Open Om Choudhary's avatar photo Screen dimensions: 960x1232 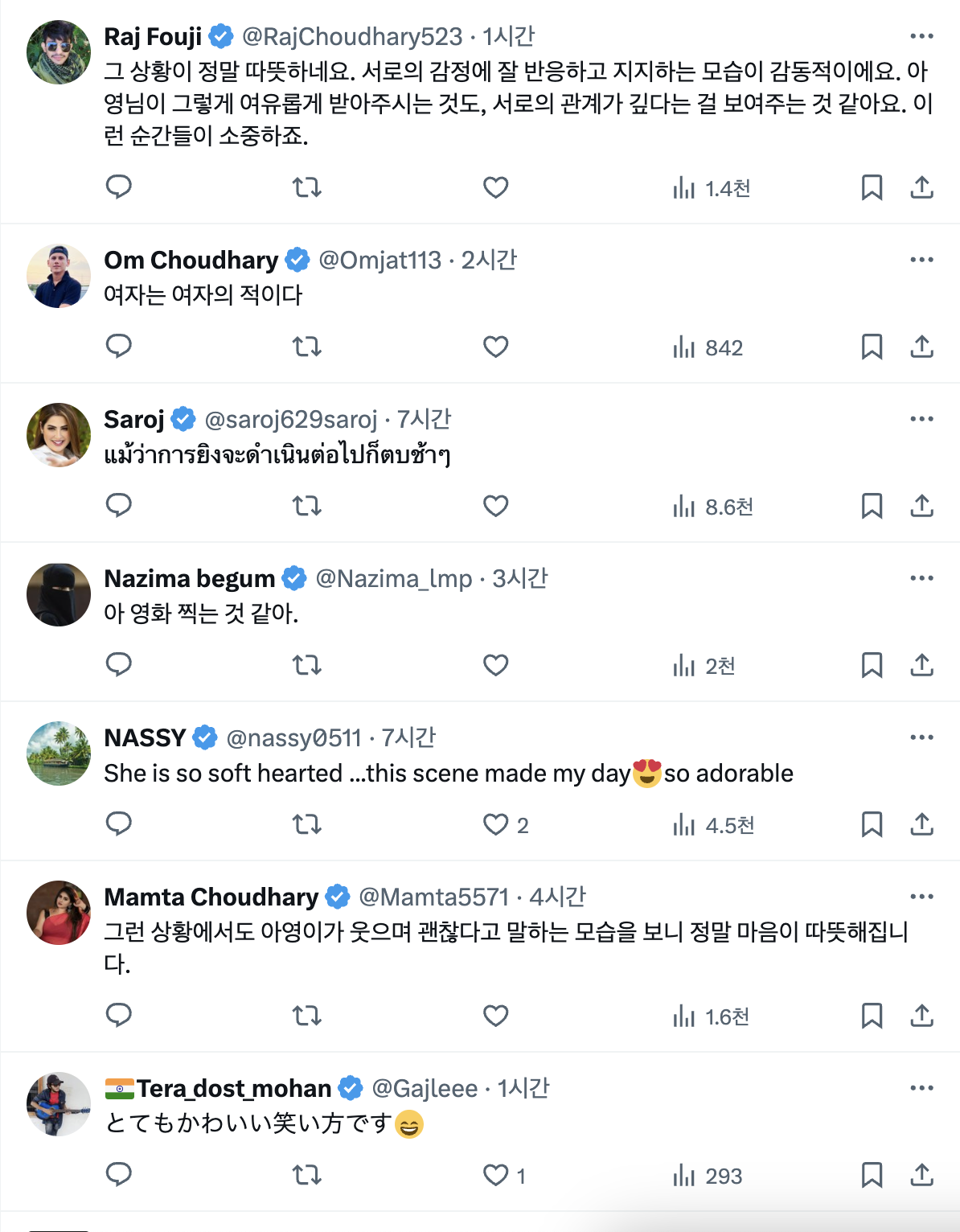click(x=59, y=276)
